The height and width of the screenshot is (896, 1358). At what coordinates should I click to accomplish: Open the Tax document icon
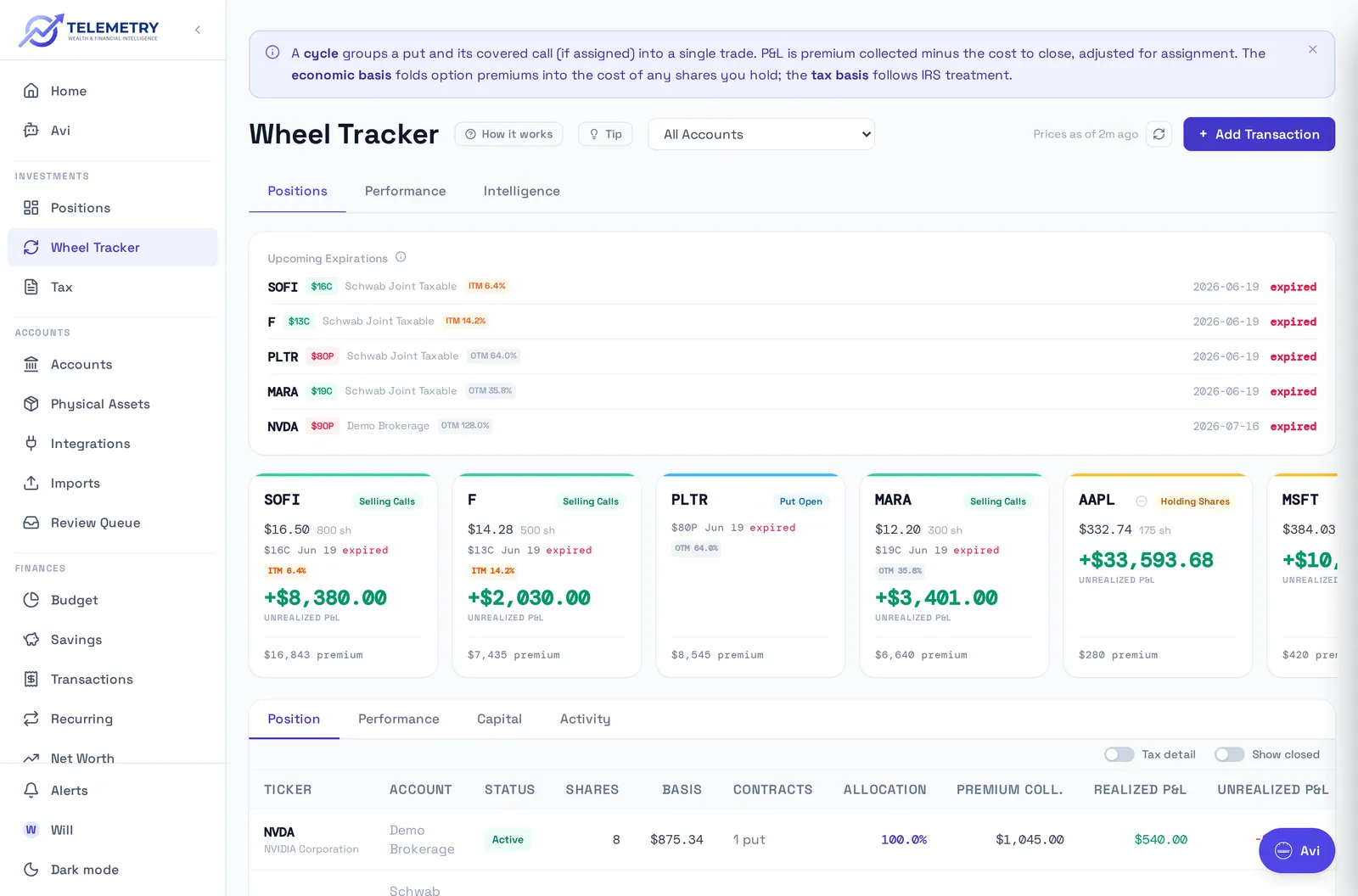(x=31, y=287)
